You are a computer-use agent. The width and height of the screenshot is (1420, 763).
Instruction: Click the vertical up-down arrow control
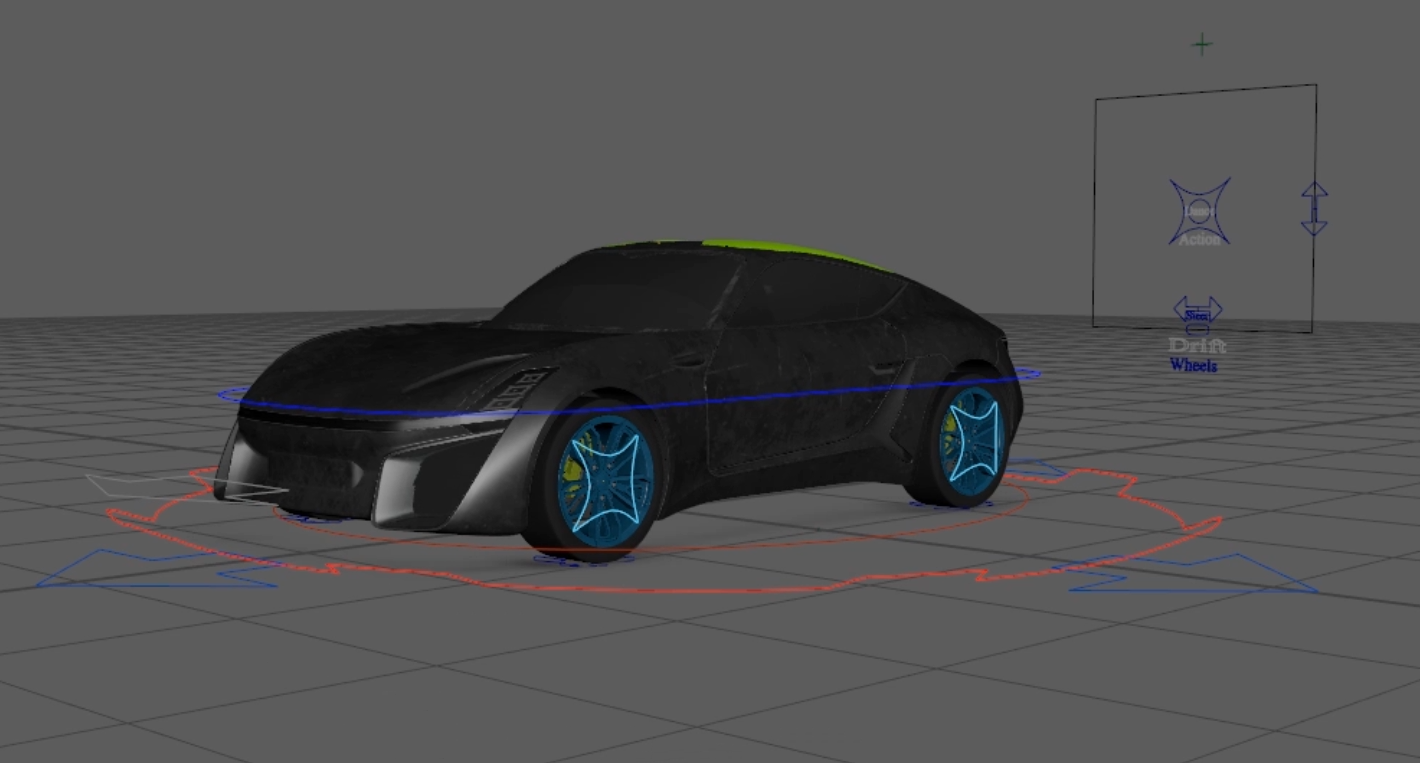click(x=1315, y=206)
